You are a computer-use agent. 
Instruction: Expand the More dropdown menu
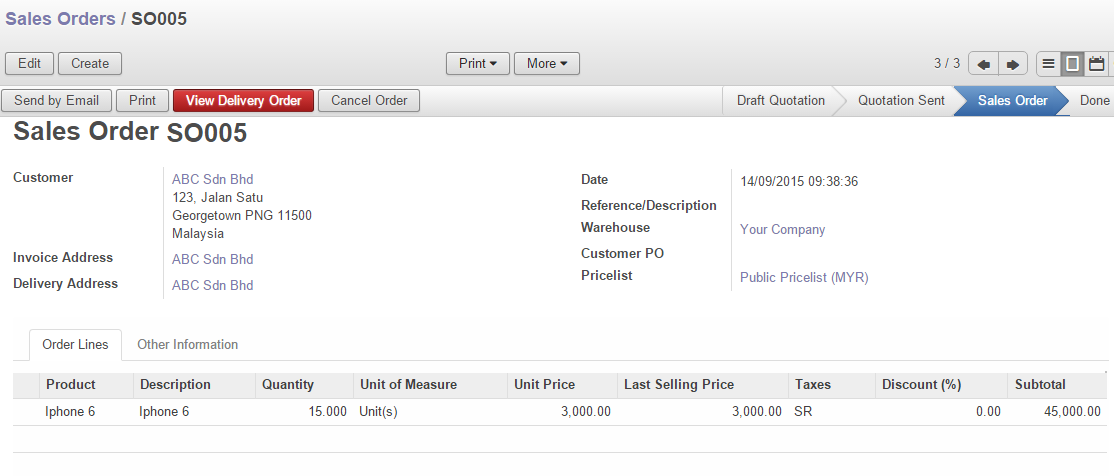pos(546,64)
